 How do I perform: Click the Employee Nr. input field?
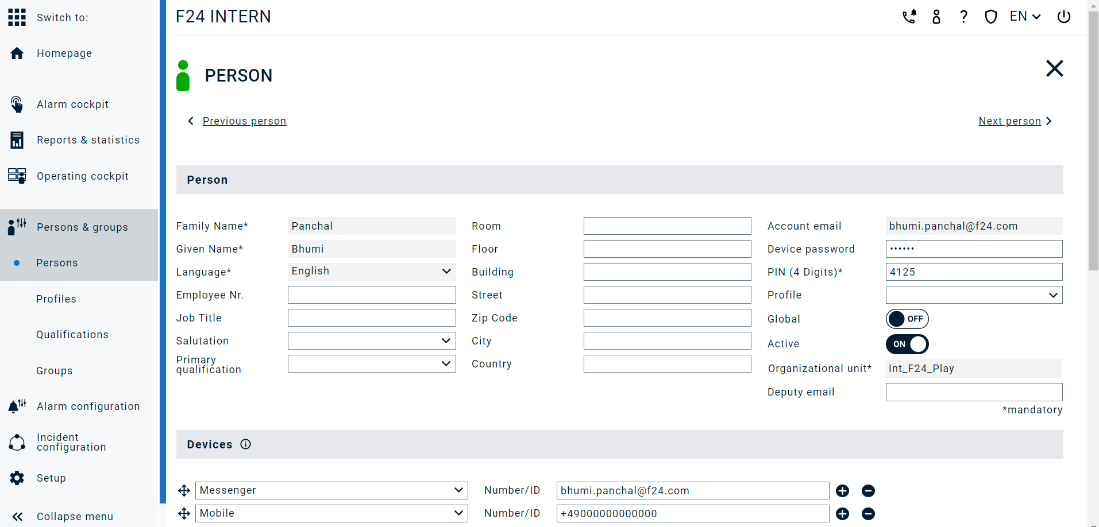371,295
